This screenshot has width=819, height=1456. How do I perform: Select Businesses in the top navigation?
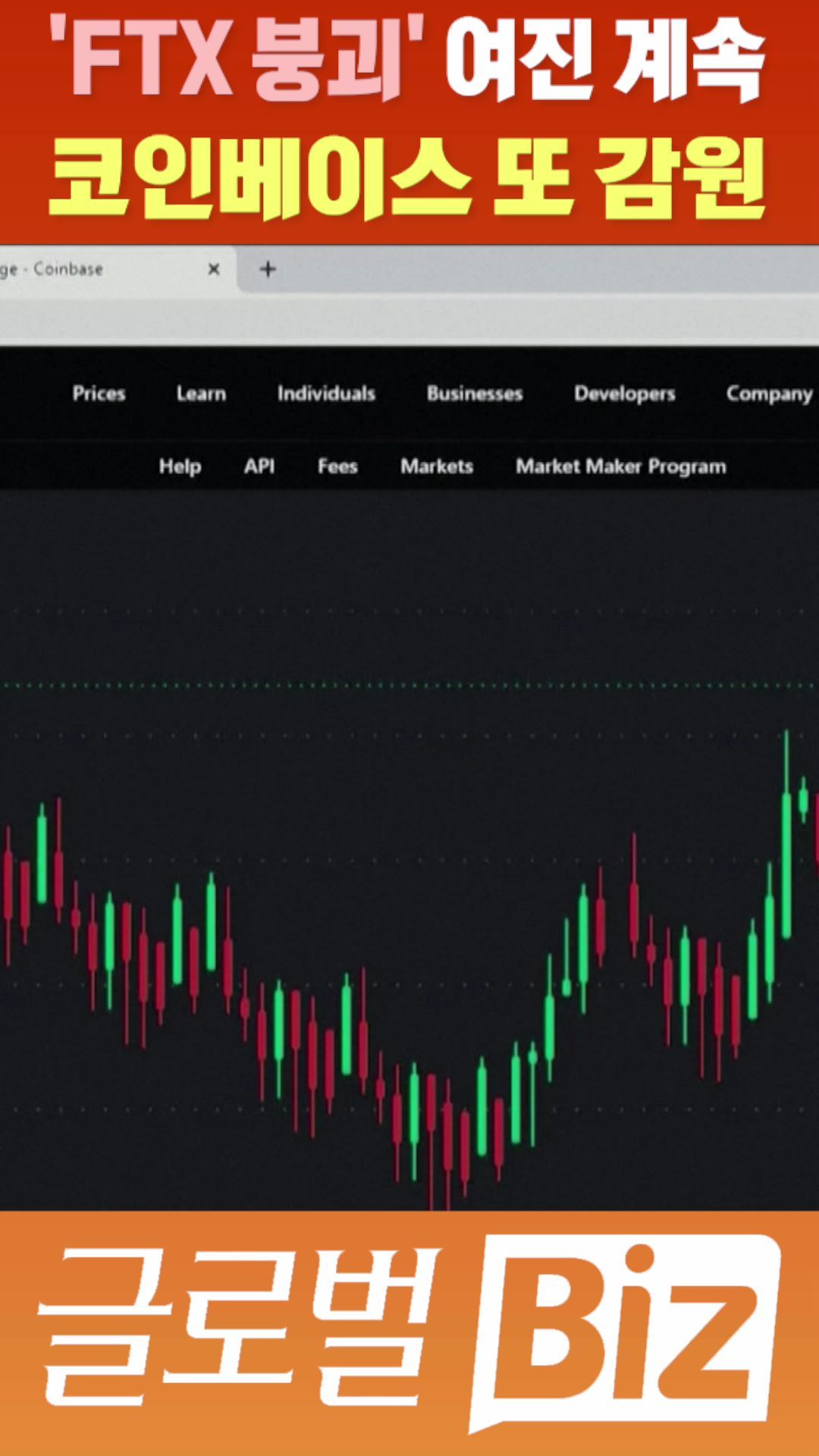click(x=475, y=394)
